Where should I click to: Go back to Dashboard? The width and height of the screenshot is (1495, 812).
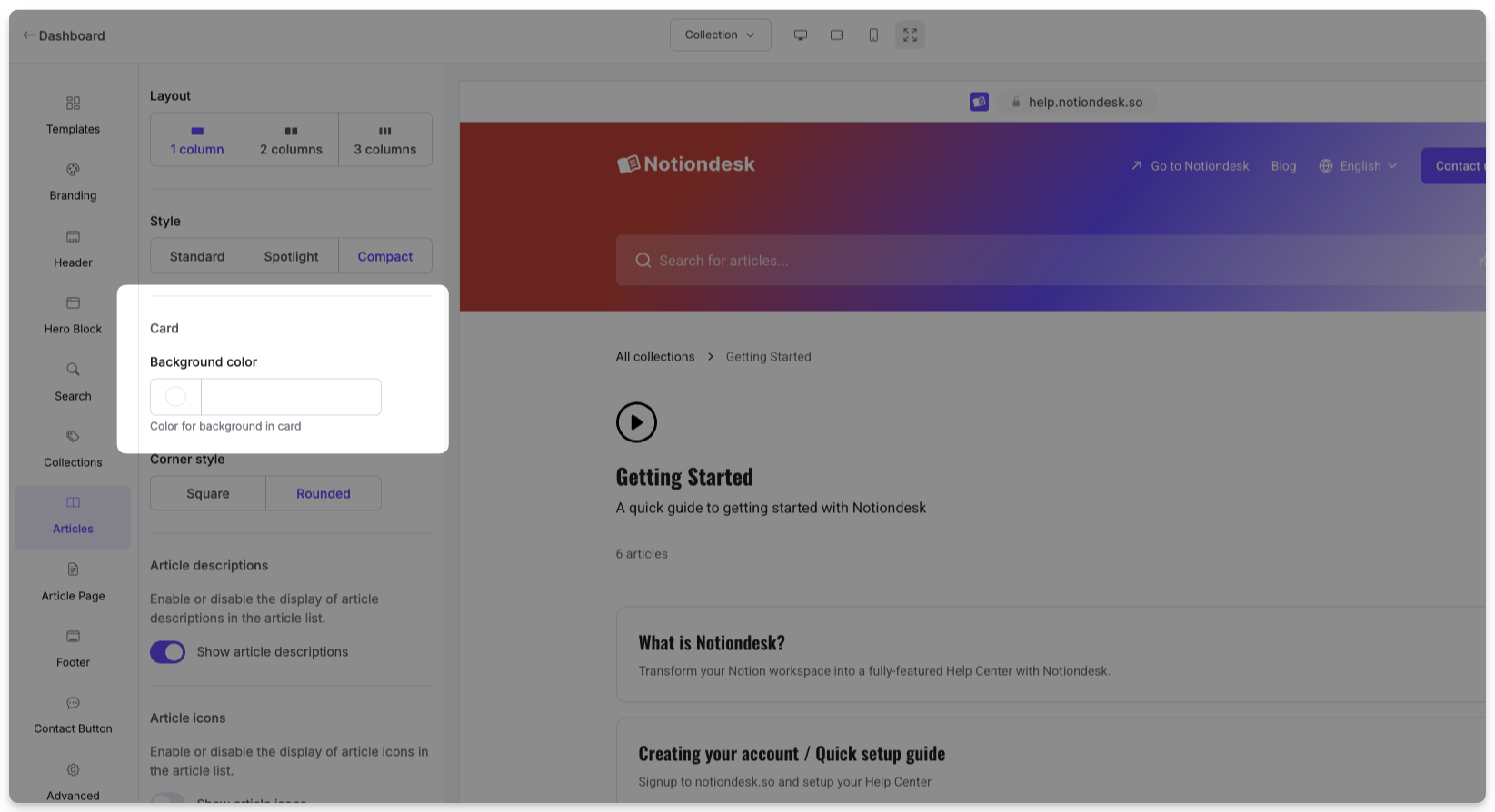coord(64,35)
